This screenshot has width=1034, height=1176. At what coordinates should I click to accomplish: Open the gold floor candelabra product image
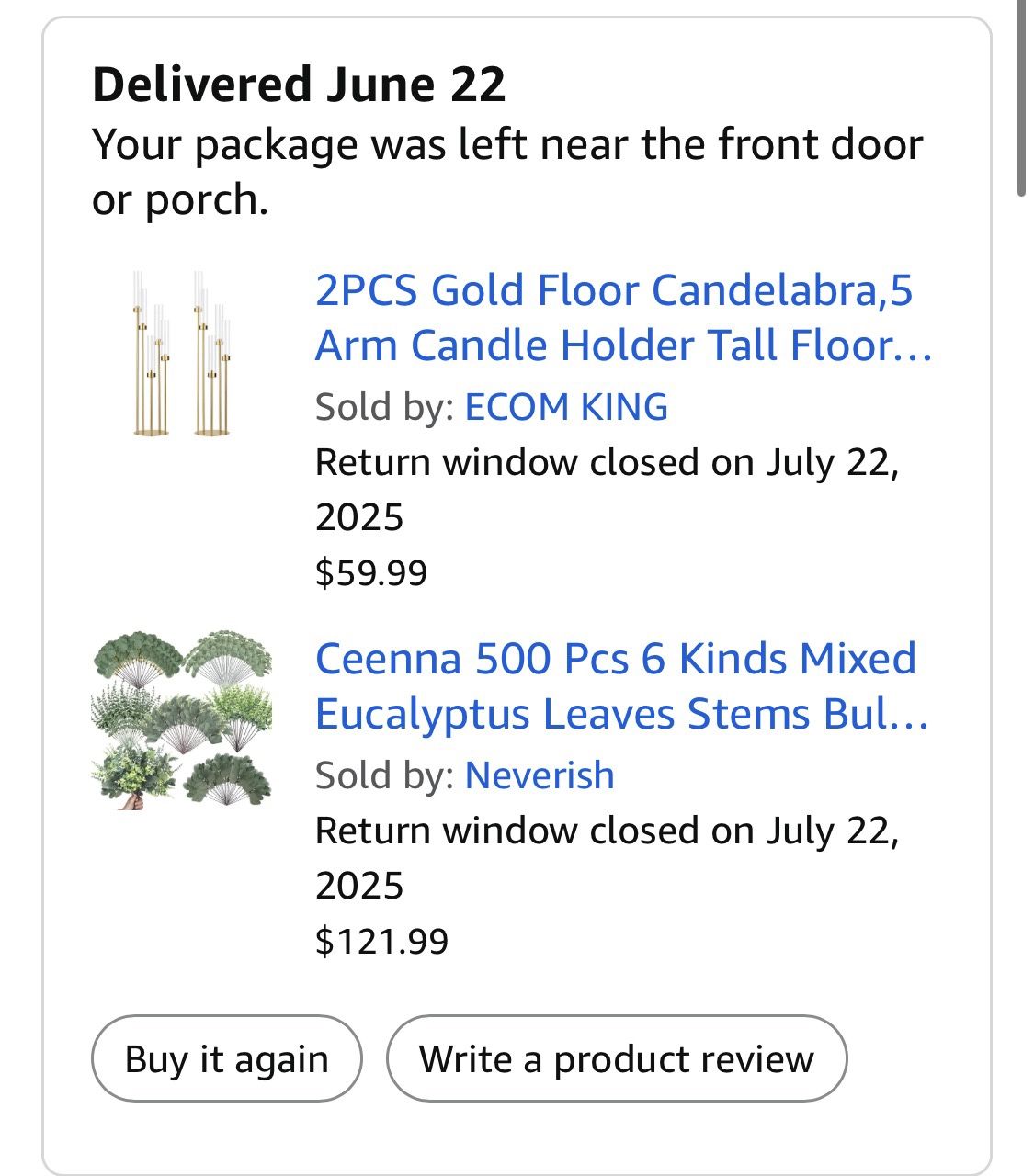181,354
